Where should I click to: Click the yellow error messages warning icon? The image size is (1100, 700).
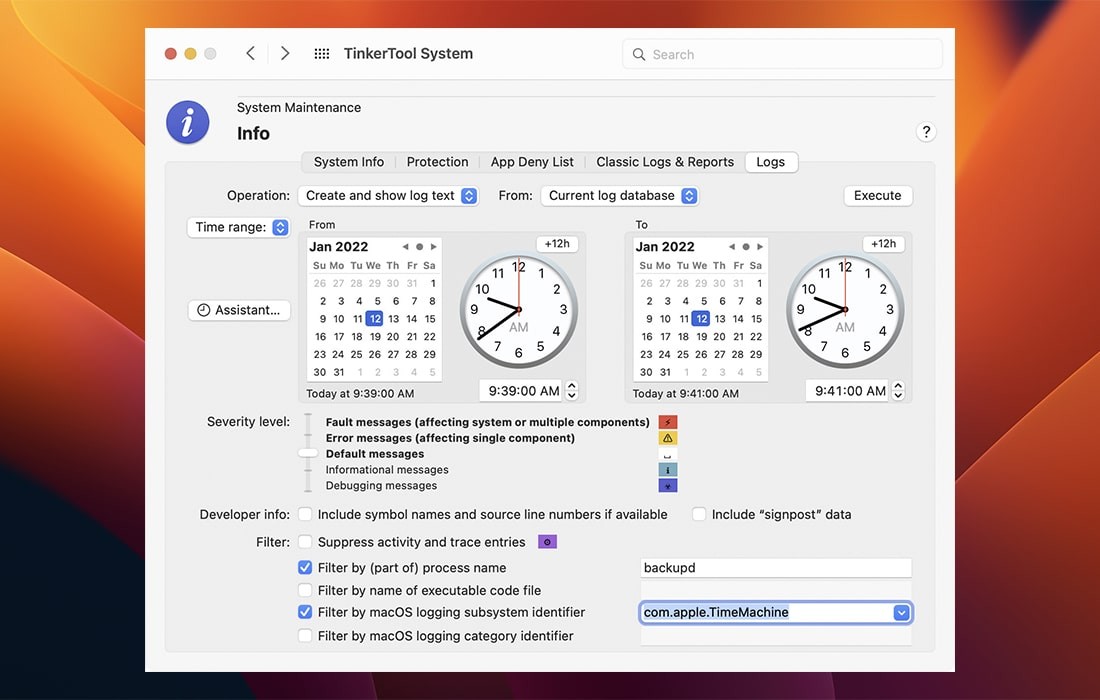[668, 437]
